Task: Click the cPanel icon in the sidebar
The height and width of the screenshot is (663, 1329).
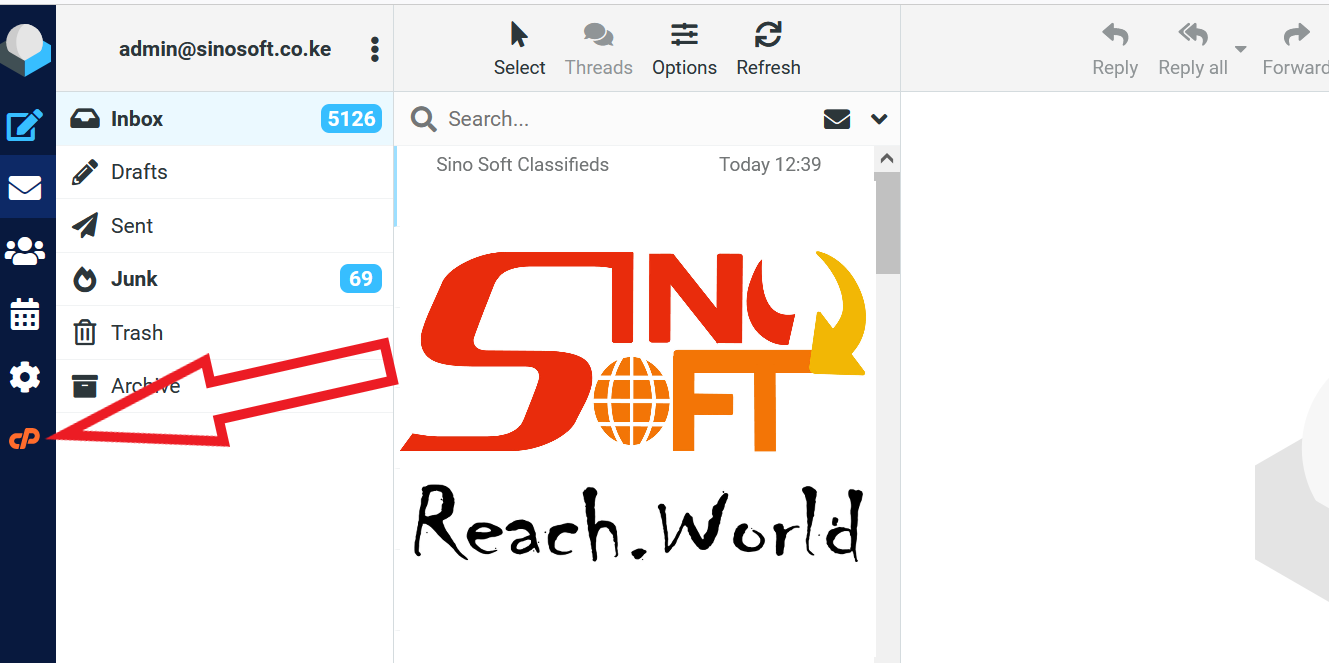Action: point(26,437)
